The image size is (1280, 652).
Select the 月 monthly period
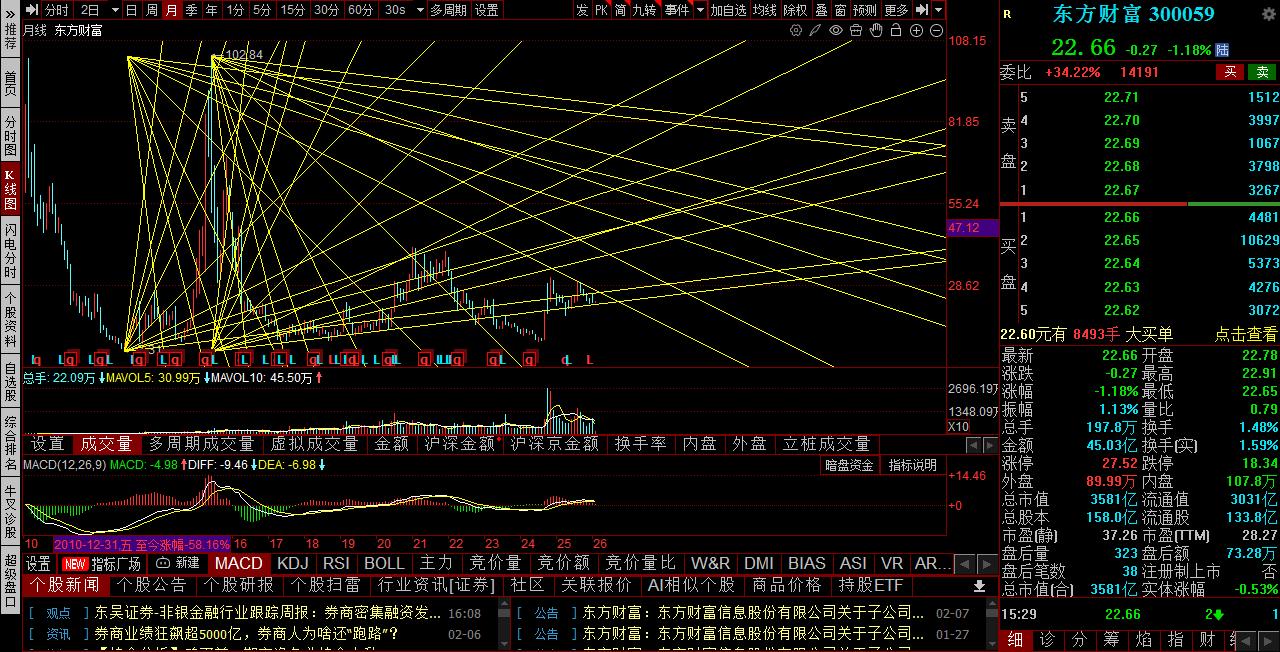[172, 10]
